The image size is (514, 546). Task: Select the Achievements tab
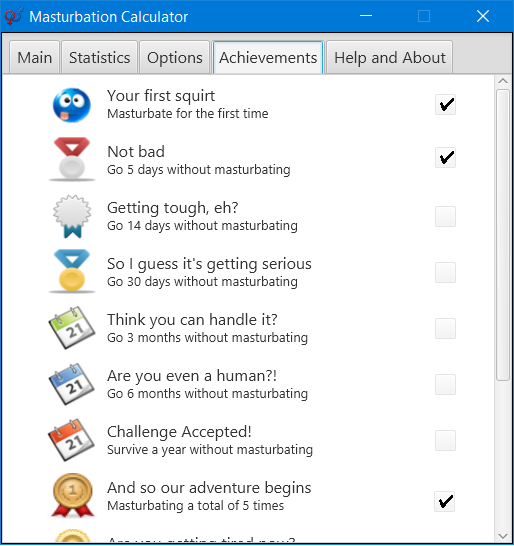click(268, 57)
